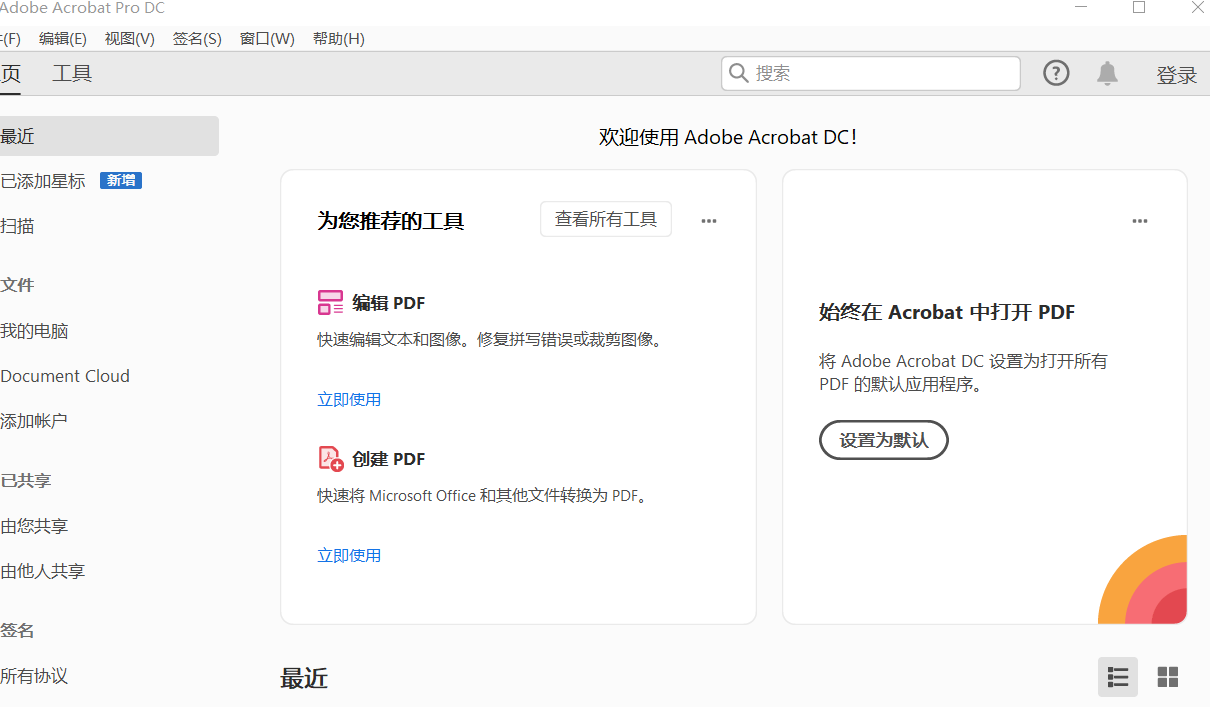Open the 视图(V) menu
Screen dimensions: 1210x707
[x=130, y=39]
